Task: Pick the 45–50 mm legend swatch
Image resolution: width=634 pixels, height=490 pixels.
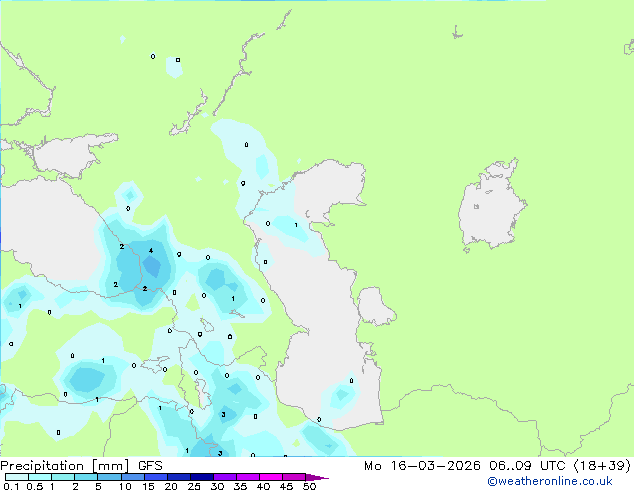Action: pos(294,477)
